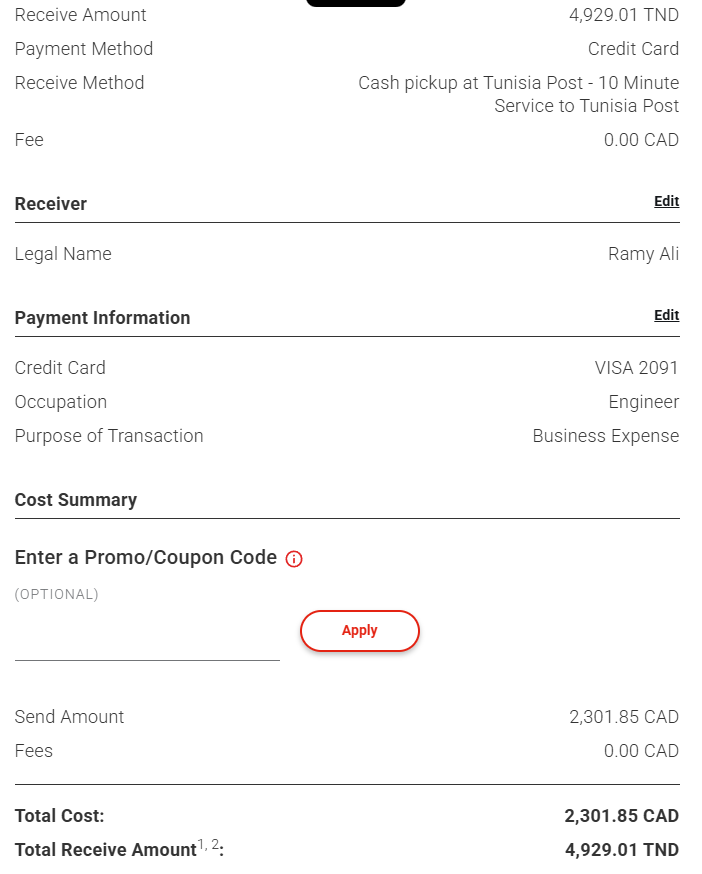702x874 pixels.
Task: Edit the Payment Information section
Action: click(666, 315)
